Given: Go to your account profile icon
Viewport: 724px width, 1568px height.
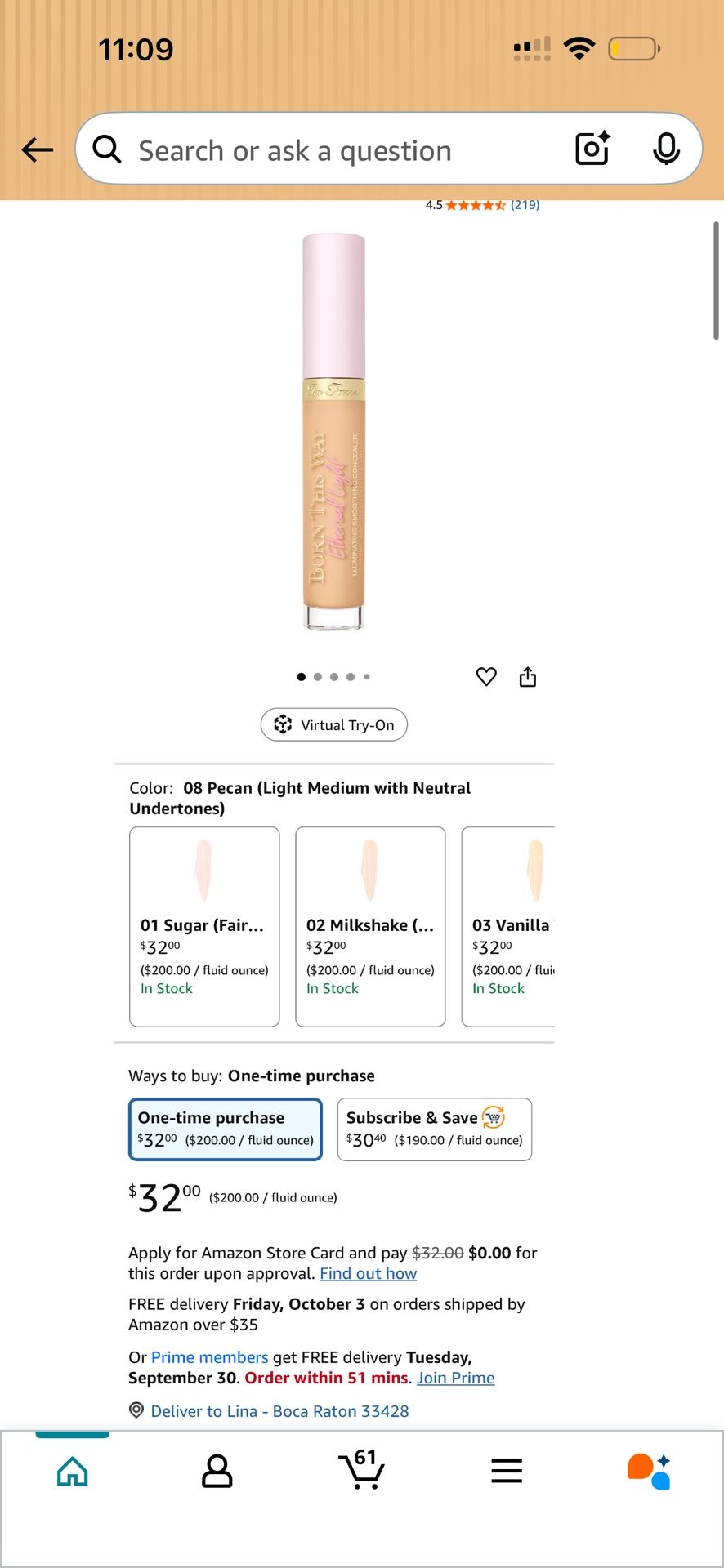Looking at the screenshot, I should coord(216,1470).
